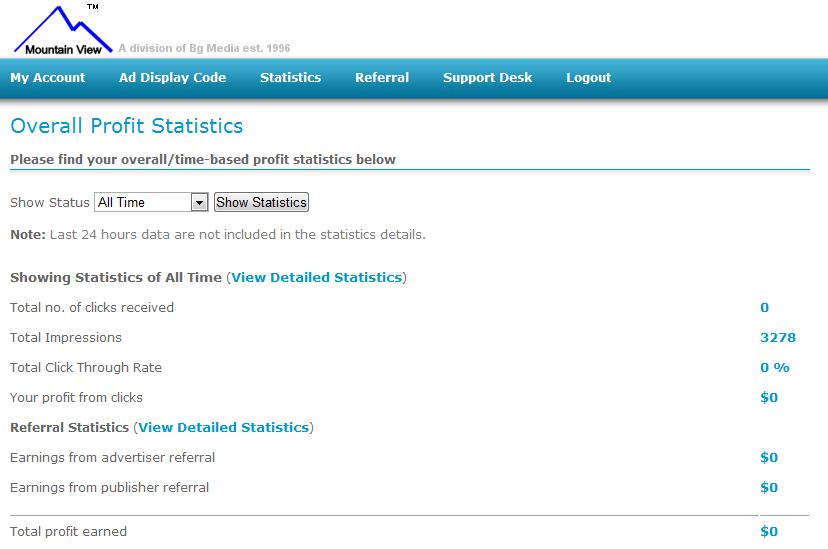Click the Earnings from advertiser referral label
This screenshot has height=549, width=828.
pos(112,458)
